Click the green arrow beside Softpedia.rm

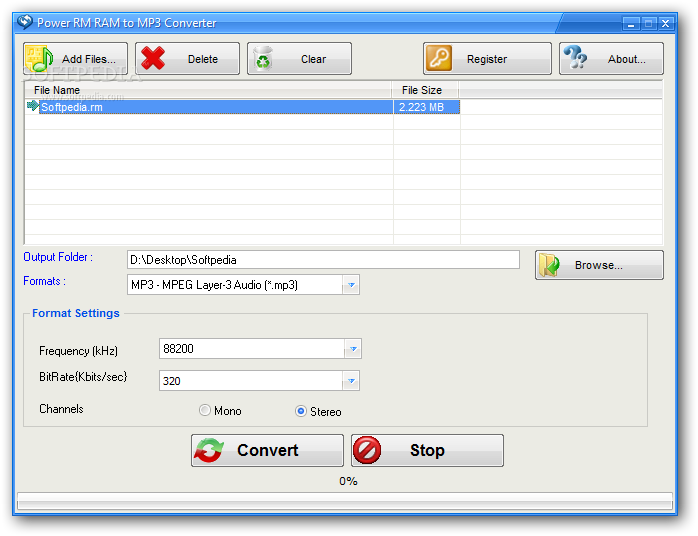pyautogui.click(x=32, y=106)
